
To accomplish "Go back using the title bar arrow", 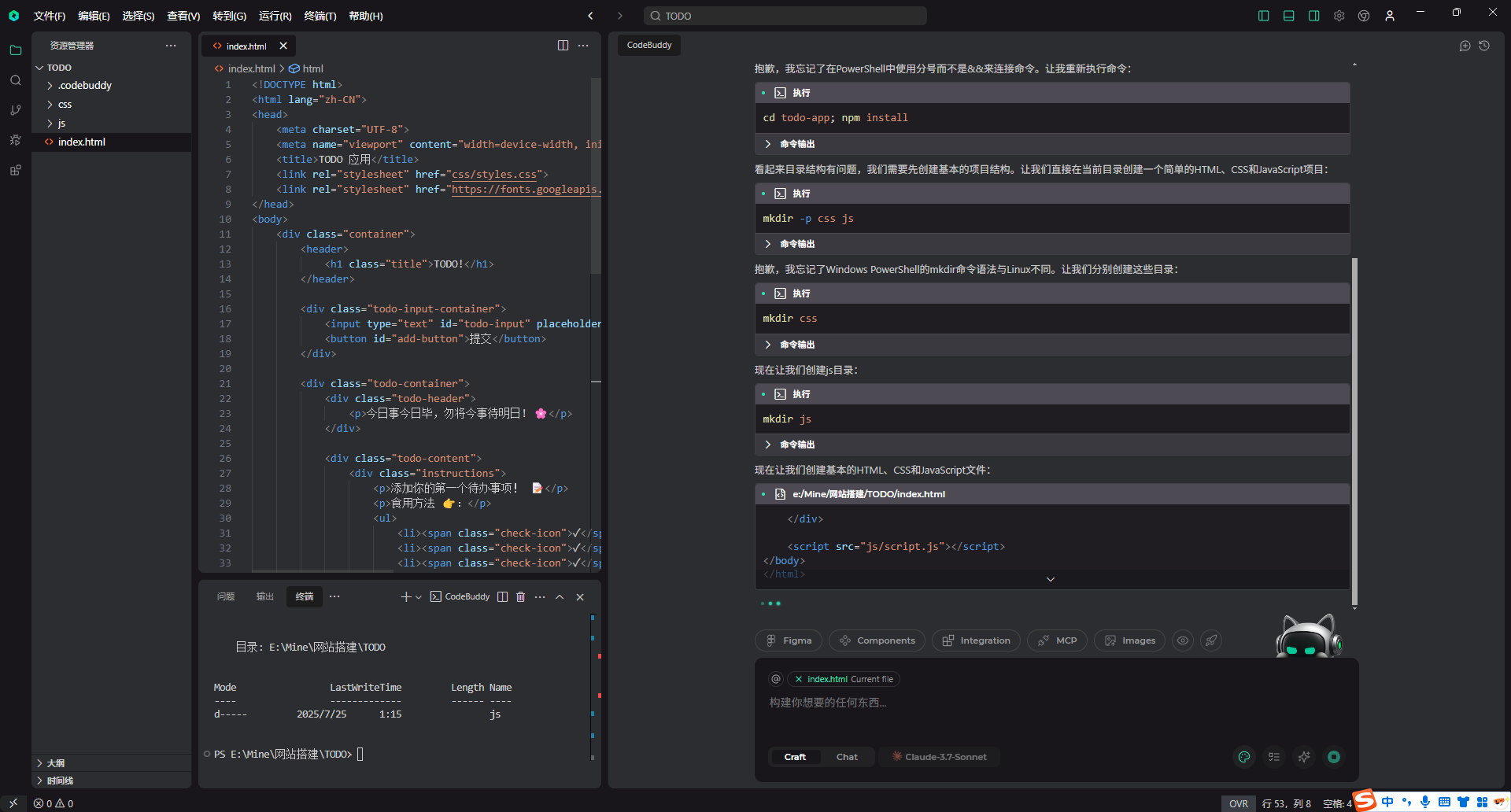I will coord(590,16).
